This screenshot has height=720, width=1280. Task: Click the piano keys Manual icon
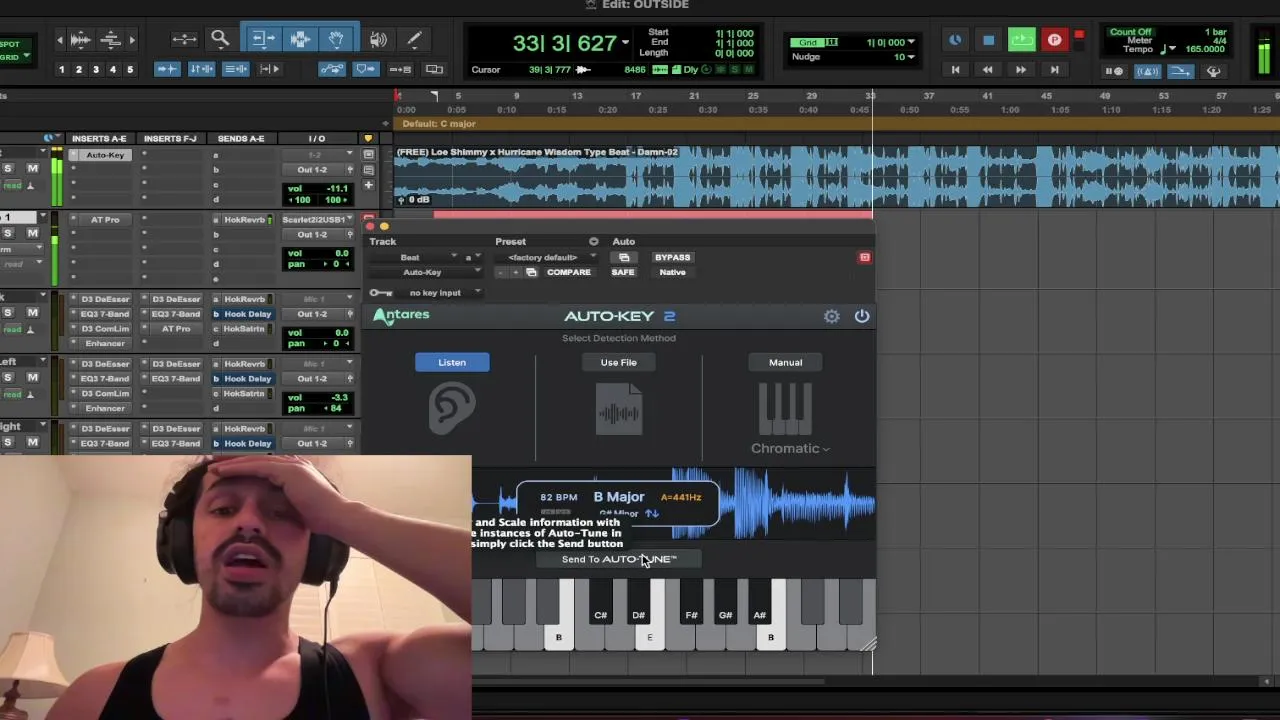(x=785, y=408)
